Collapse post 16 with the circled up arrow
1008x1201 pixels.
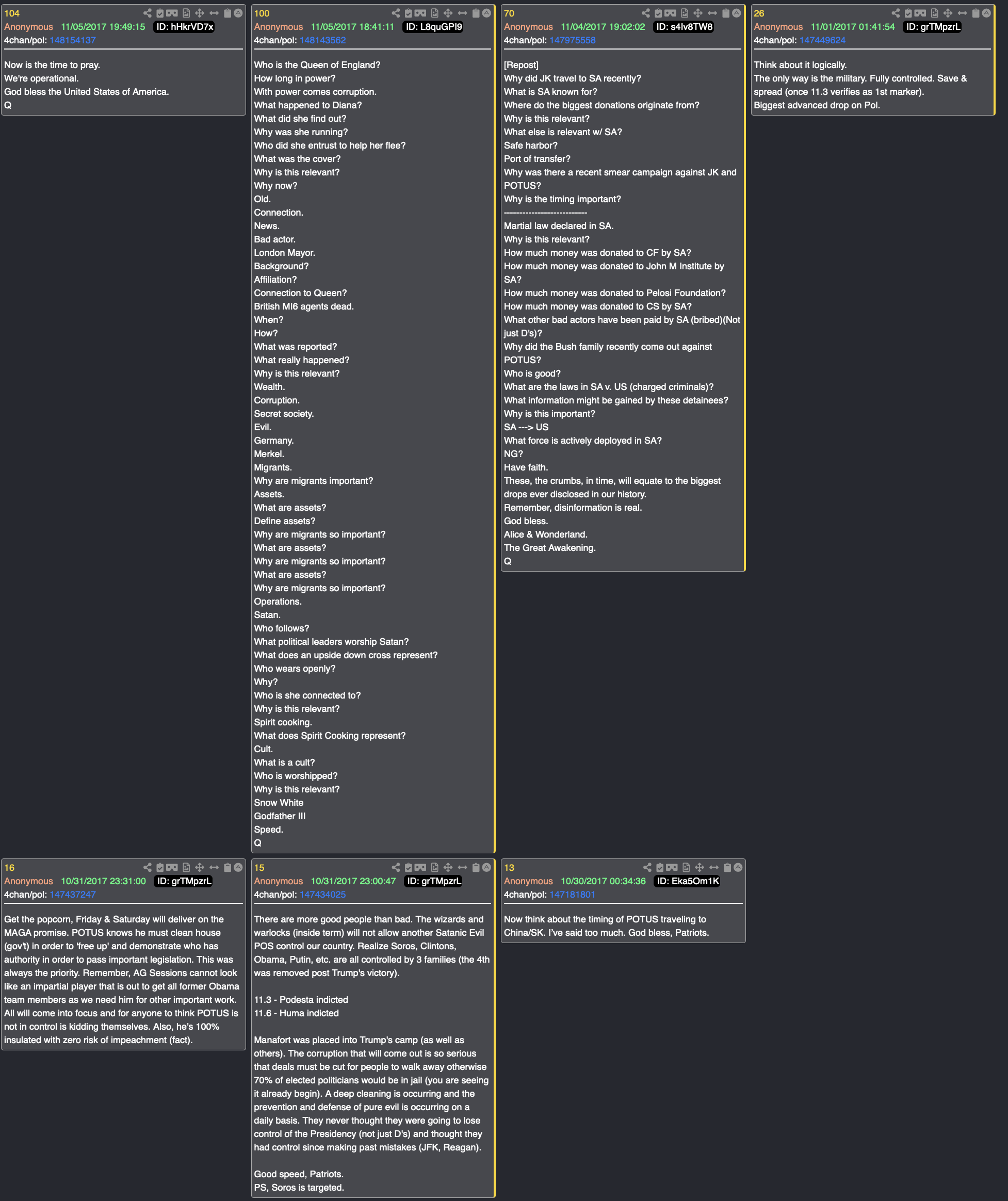click(238, 868)
